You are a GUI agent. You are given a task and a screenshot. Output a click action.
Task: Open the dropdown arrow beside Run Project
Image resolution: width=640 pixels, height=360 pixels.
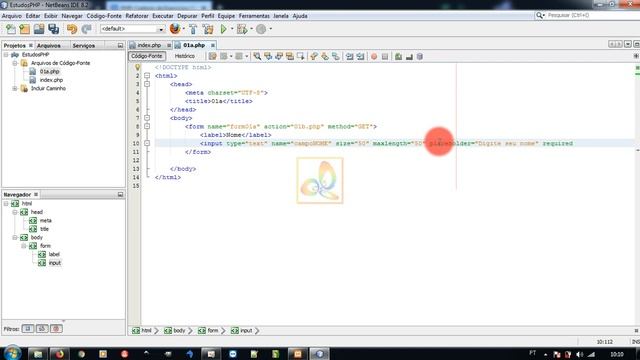pyautogui.click(x=232, y=29)
